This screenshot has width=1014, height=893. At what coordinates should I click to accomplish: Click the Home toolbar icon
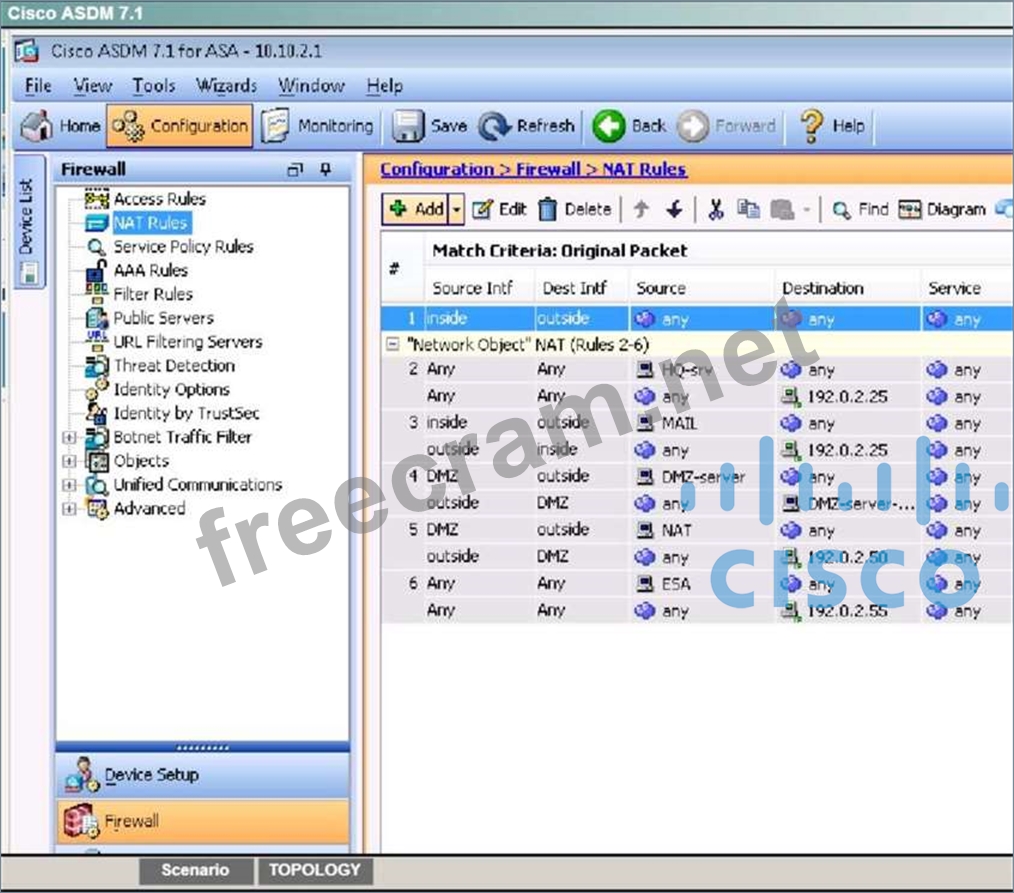click(38, 126)
